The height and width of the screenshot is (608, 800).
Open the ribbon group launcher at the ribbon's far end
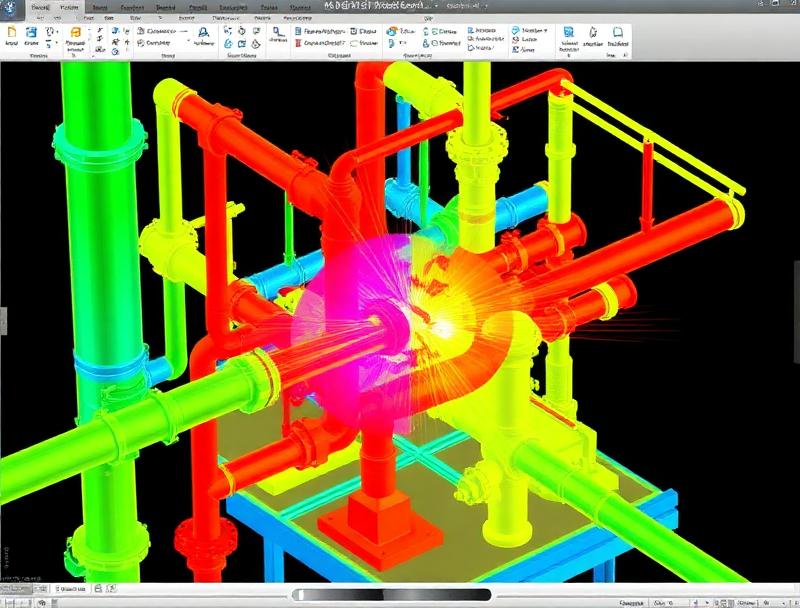pos(626,55)
